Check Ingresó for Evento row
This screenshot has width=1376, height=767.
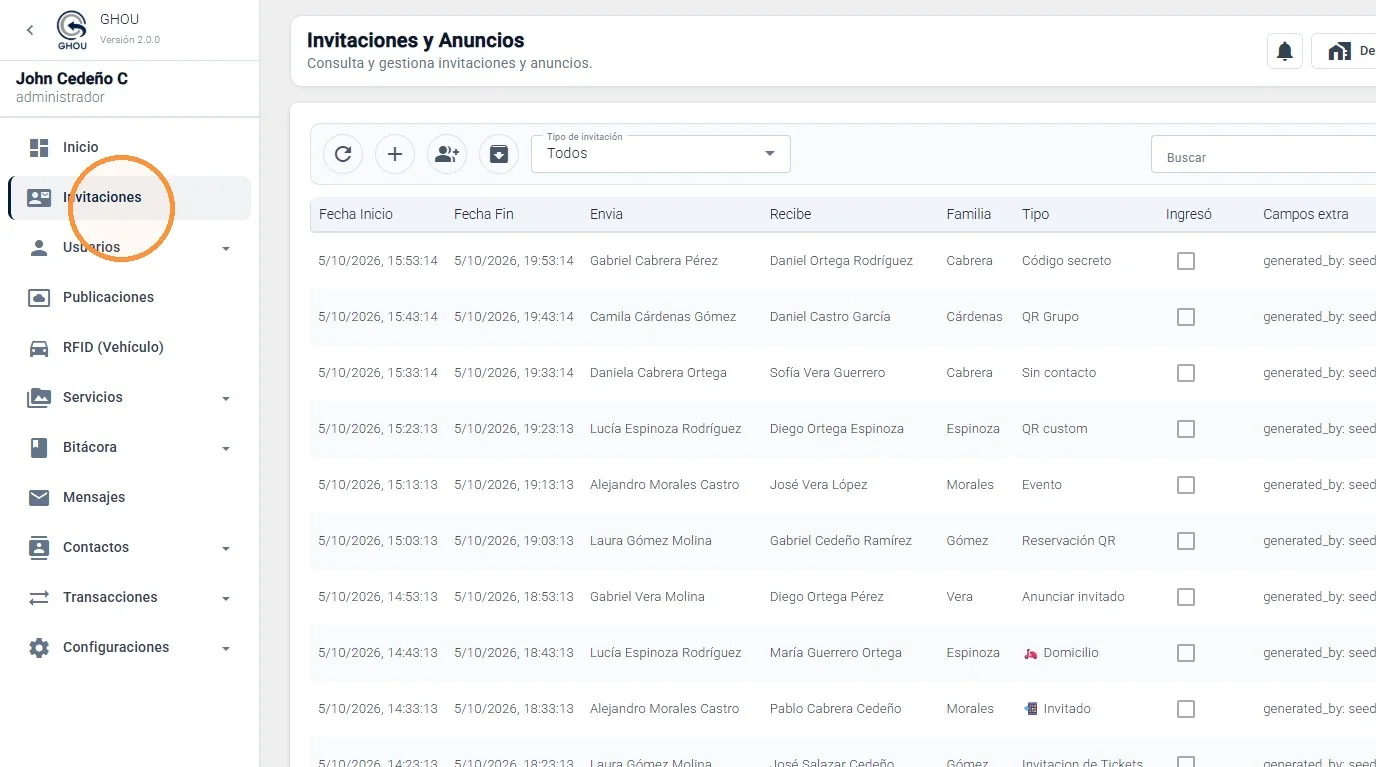[x=1186, y=485]
